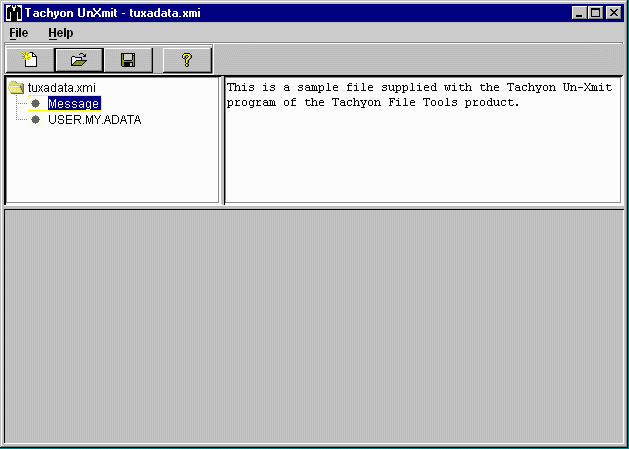The image size is (629, 449).
Task: Click the bullet icon beside Message
Action: point(36,104)
